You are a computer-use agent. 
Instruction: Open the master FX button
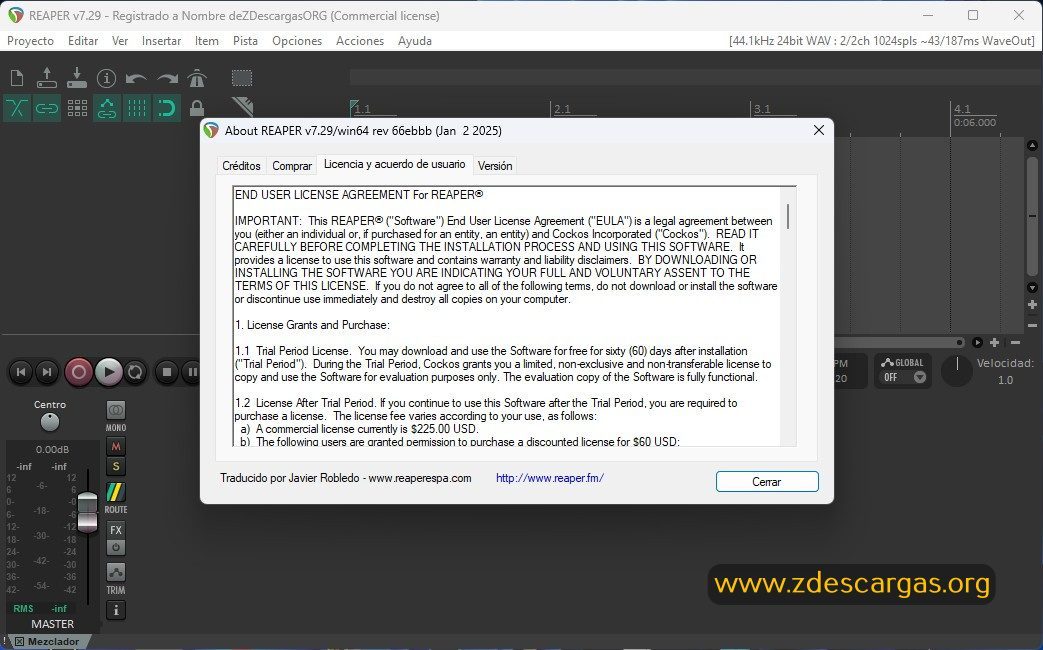pos(116,530)
